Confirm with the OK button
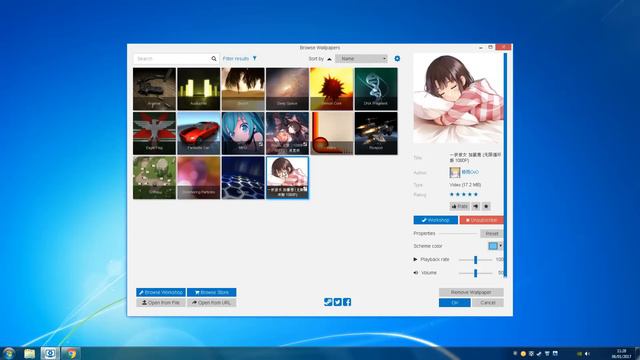 tap(455, 302)
